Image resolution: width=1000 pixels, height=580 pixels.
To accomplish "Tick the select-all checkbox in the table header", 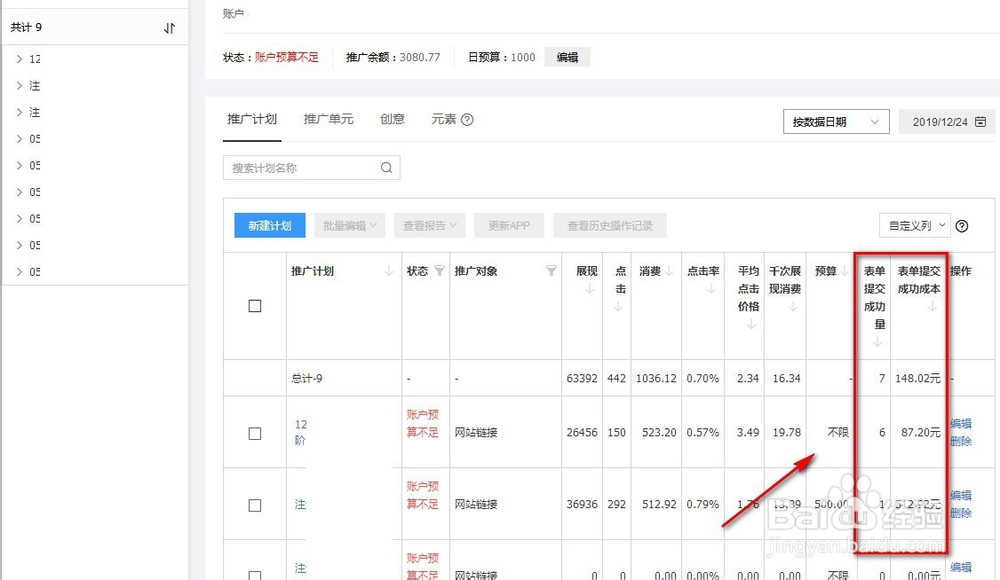I will click(x=255, y=306).
